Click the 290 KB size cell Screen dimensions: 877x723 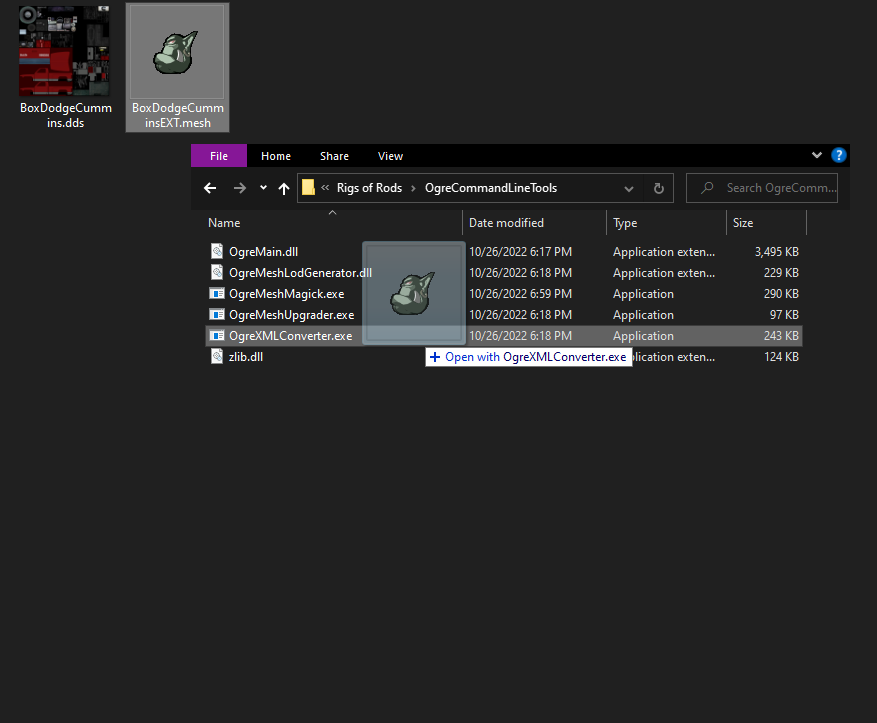coord(781,294)
